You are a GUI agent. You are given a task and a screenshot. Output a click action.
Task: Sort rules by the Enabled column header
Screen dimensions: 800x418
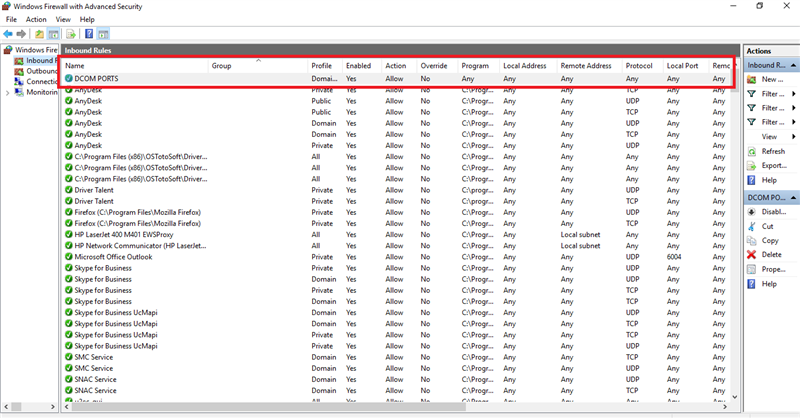pyautogui.click(x=358, y=66)
